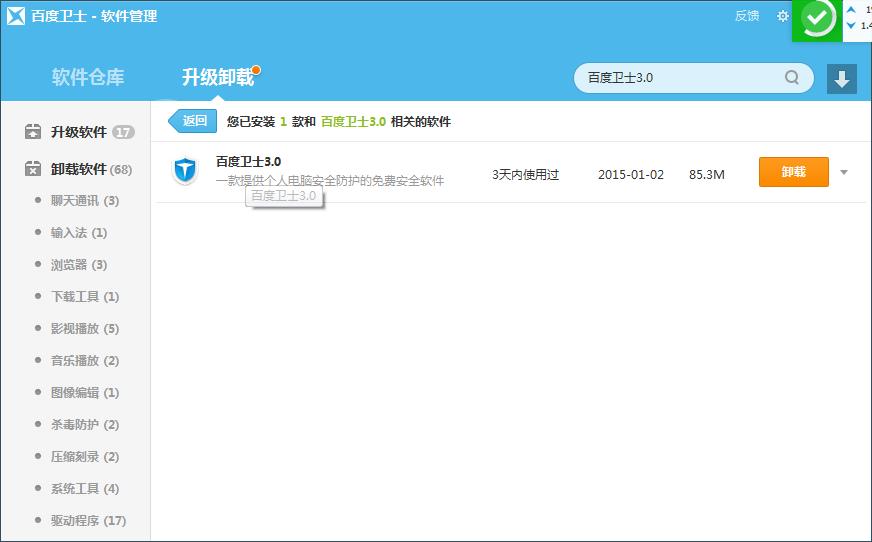Select 杀毒防护 (2) category
This screenshot has height=542, width=872.
point(85,425)
